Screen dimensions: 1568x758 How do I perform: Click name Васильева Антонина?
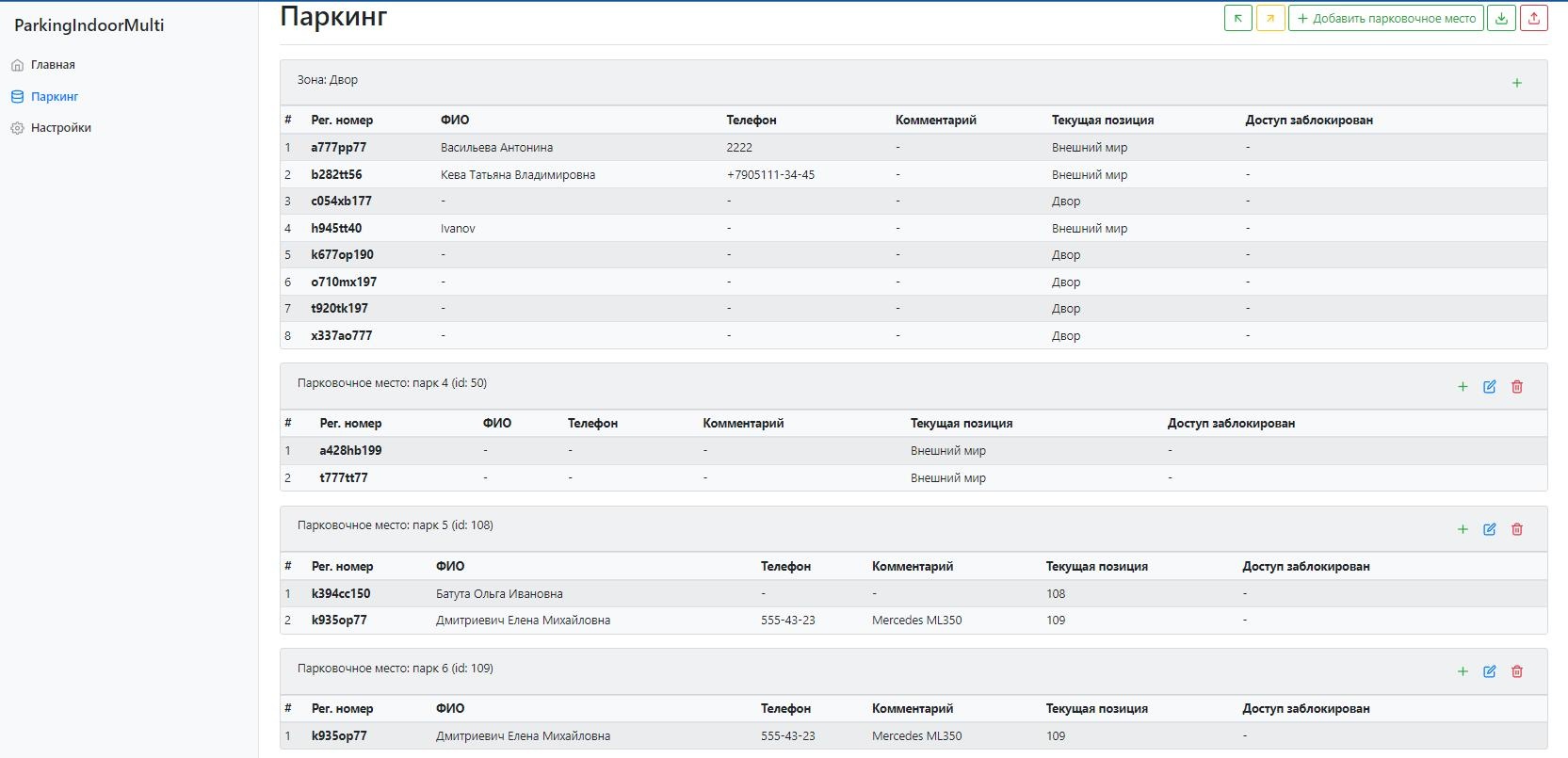[497, 148]
